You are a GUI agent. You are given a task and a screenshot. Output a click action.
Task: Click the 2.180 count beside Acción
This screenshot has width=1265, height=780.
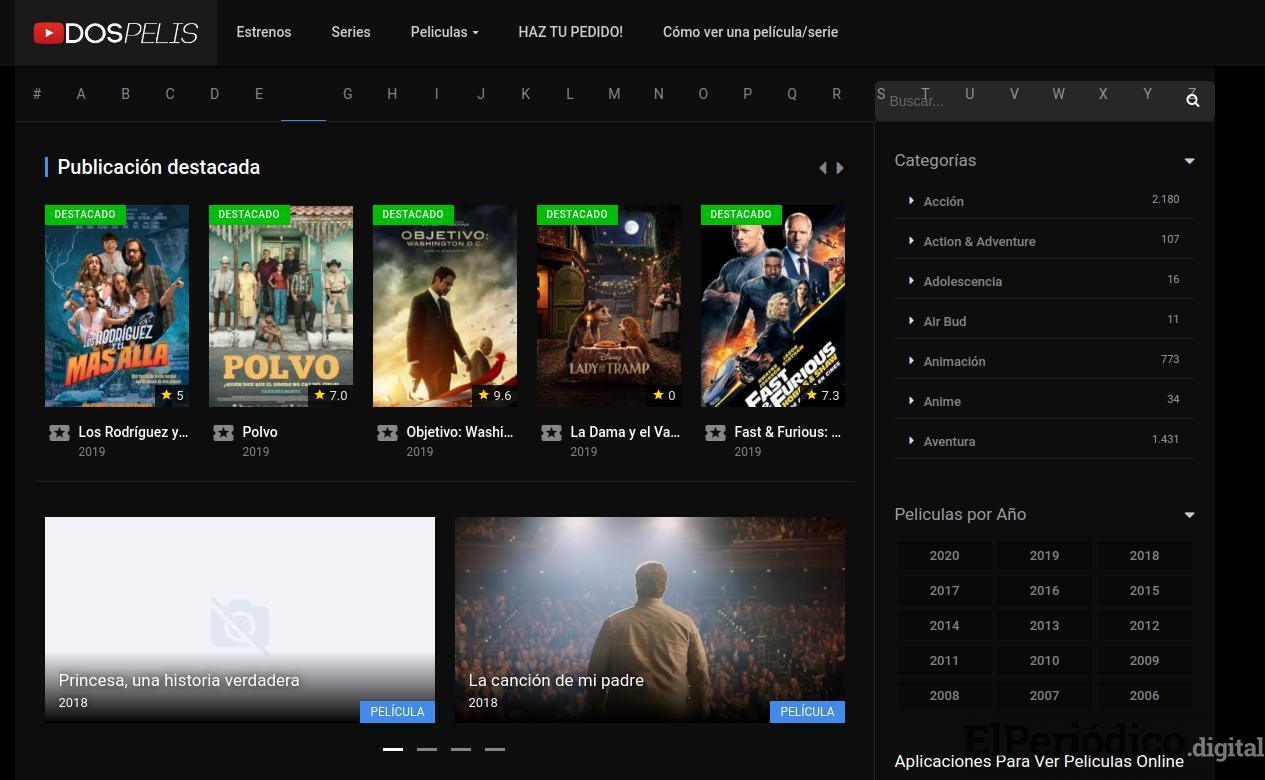tap(1165, 199)
